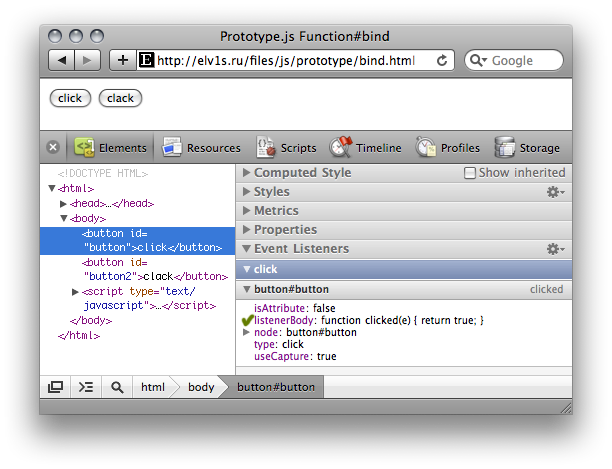Select button#button in the breadcrumb

point(276,387)
